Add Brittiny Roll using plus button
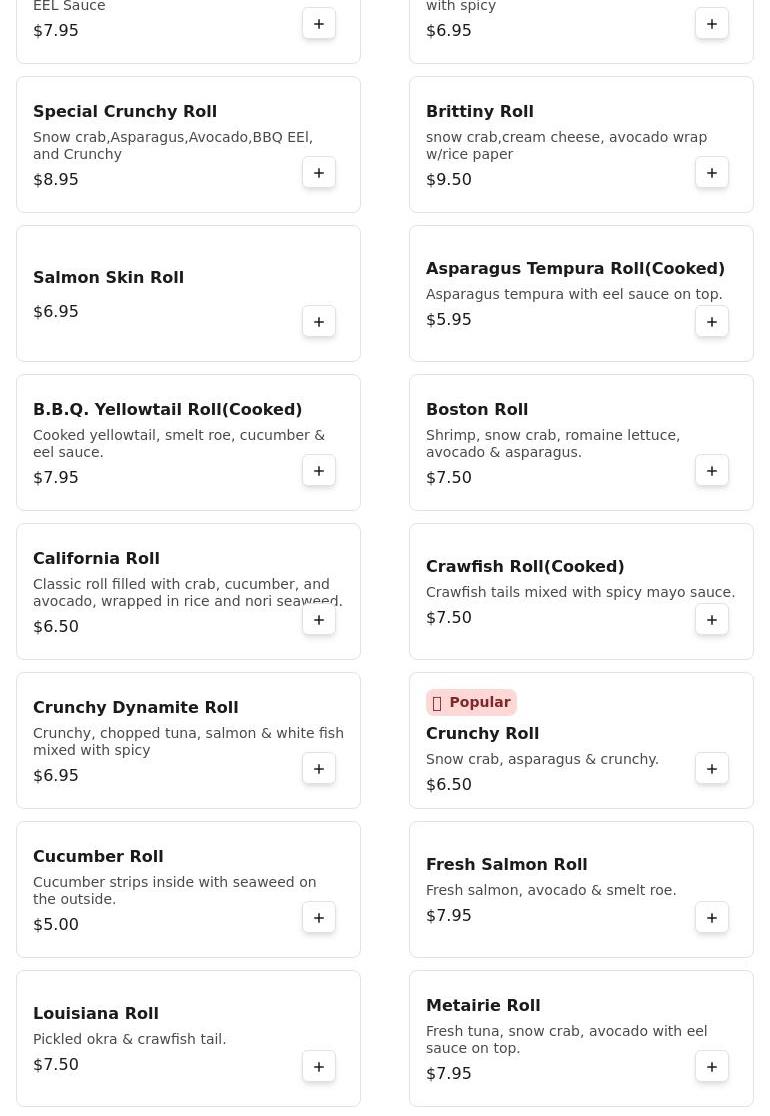This screenshot has height=1116, width=770. pos(712,173)
